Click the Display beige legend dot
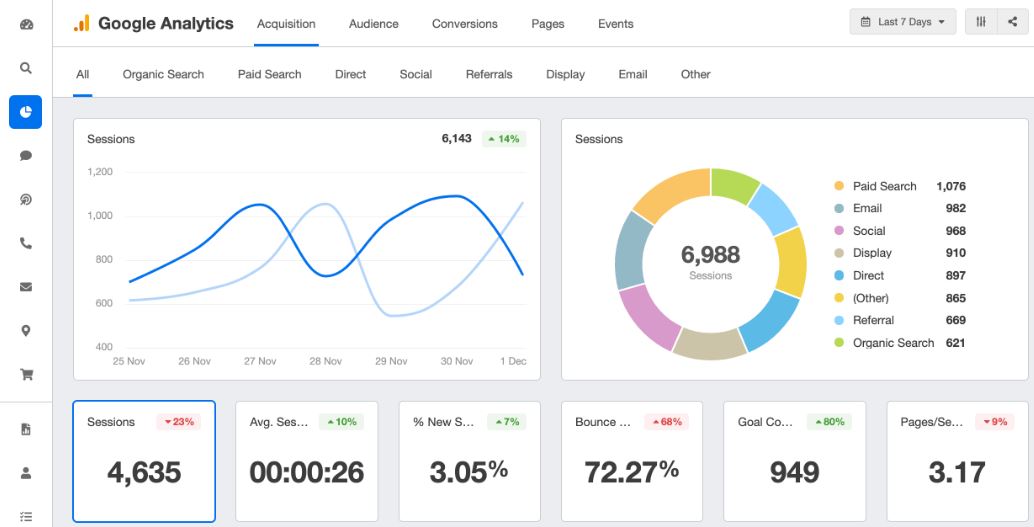 click(839, 253)
